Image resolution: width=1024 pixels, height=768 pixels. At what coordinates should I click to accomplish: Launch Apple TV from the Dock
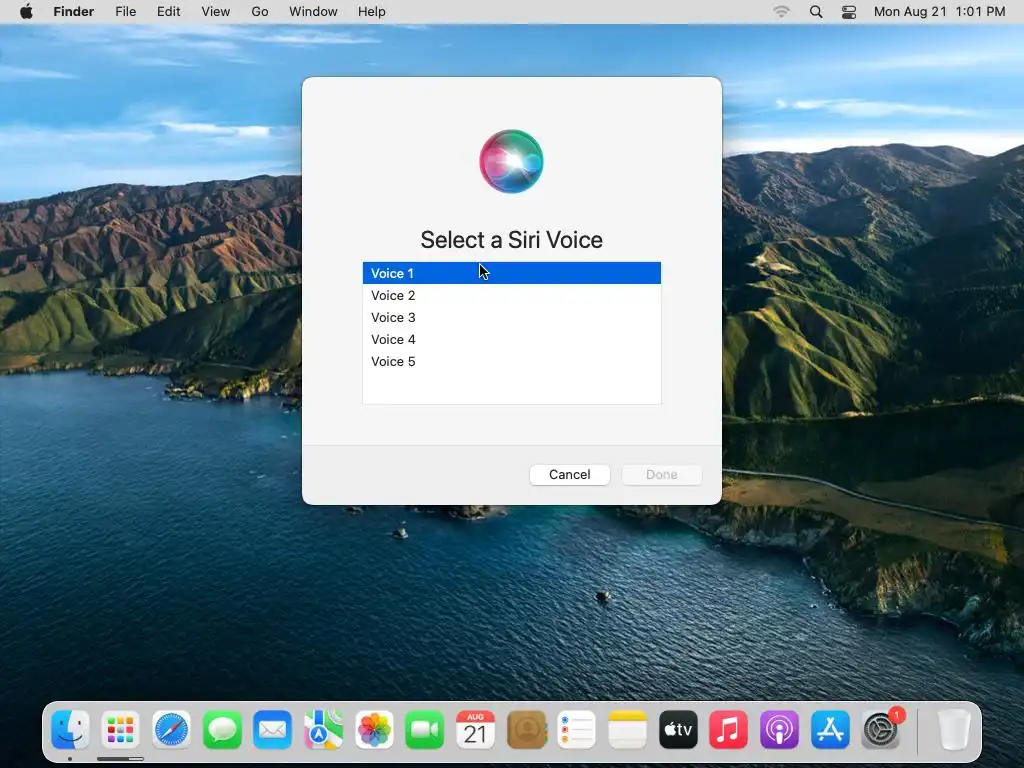[678, 729]
